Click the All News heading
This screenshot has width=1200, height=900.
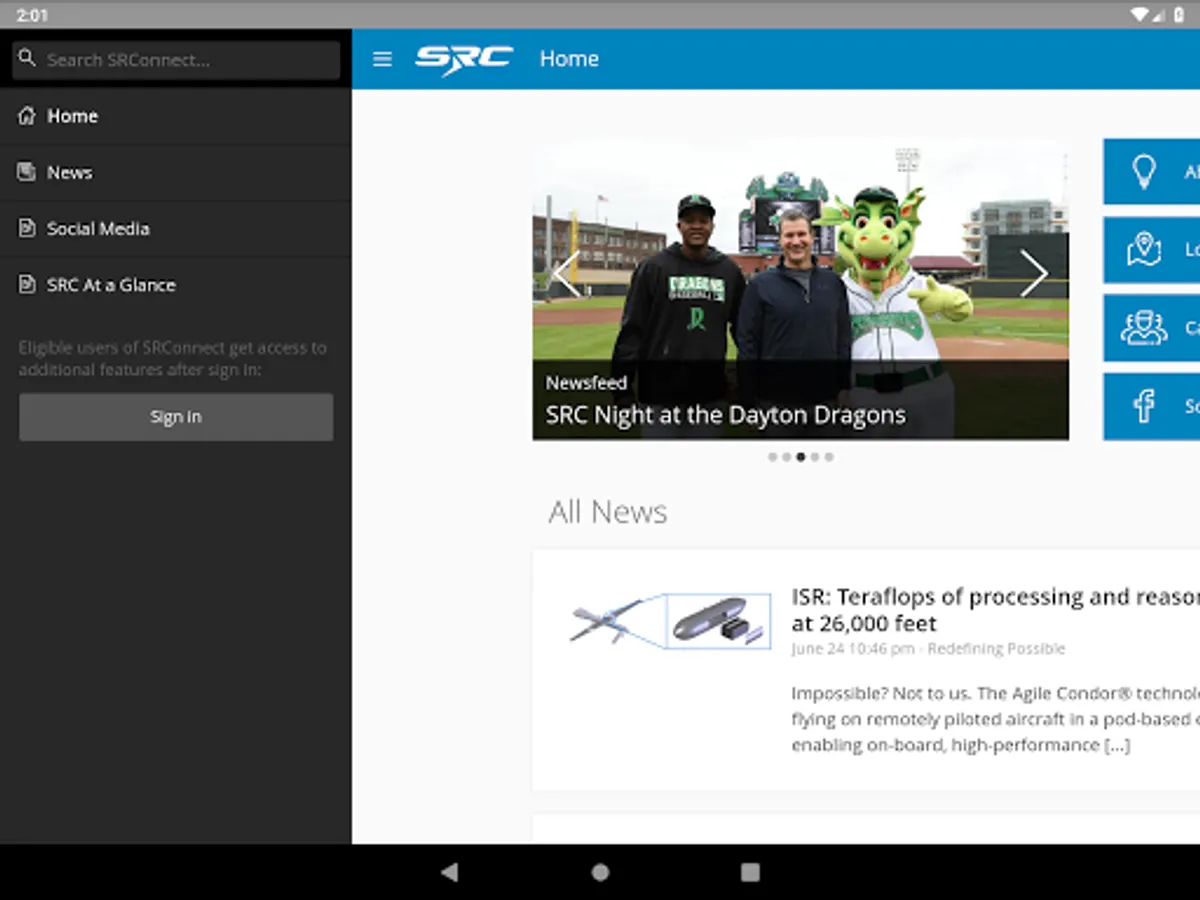(x=608, y=512)
